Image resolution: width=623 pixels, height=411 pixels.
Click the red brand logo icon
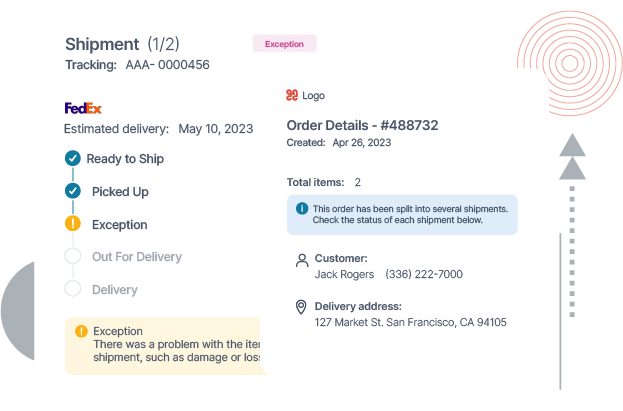click(292, 95)
